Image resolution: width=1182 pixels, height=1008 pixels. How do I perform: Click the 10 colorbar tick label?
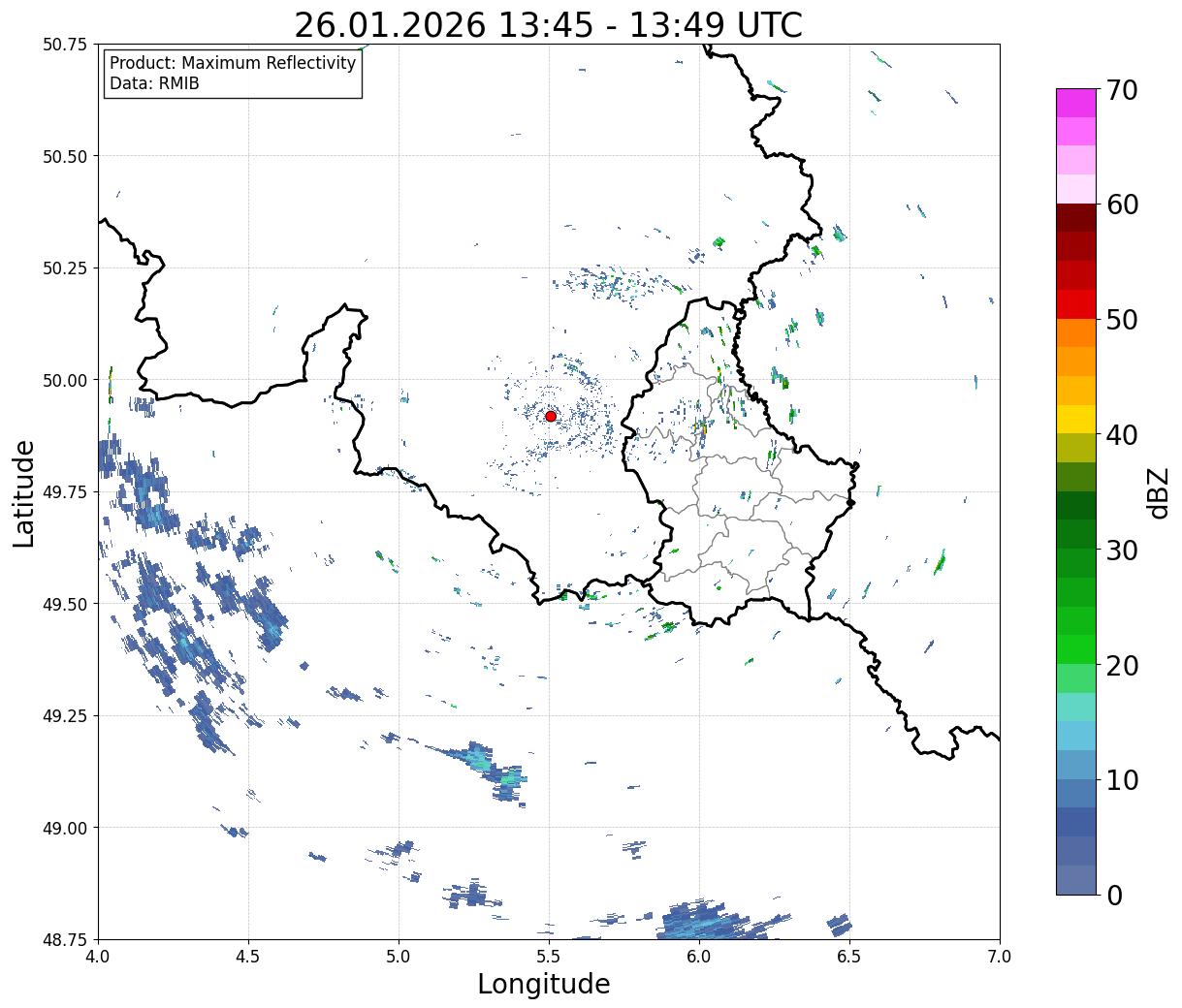point(1122,779)
